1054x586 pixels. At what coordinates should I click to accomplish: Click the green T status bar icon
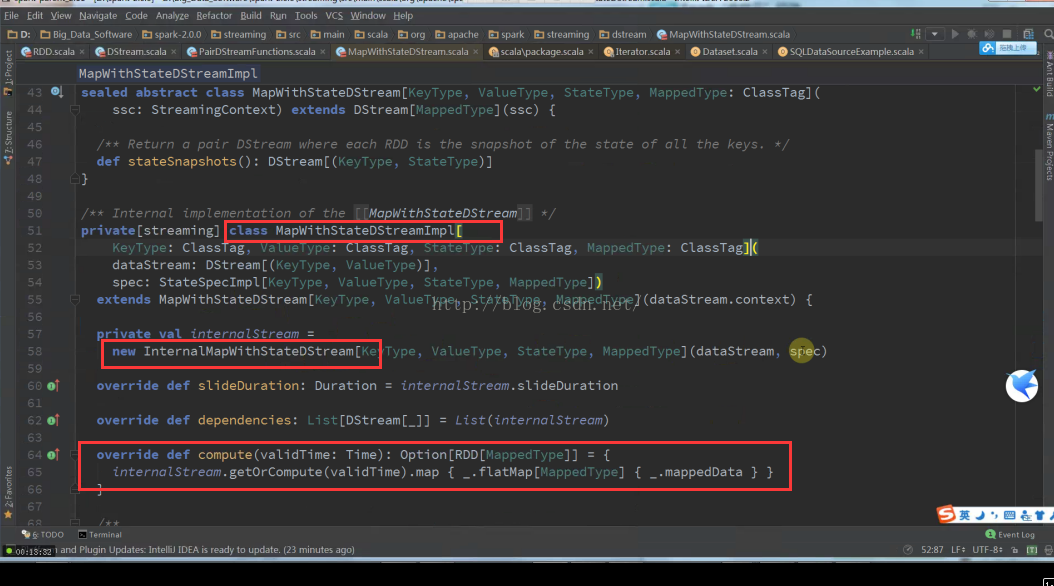pos(1032,549)
